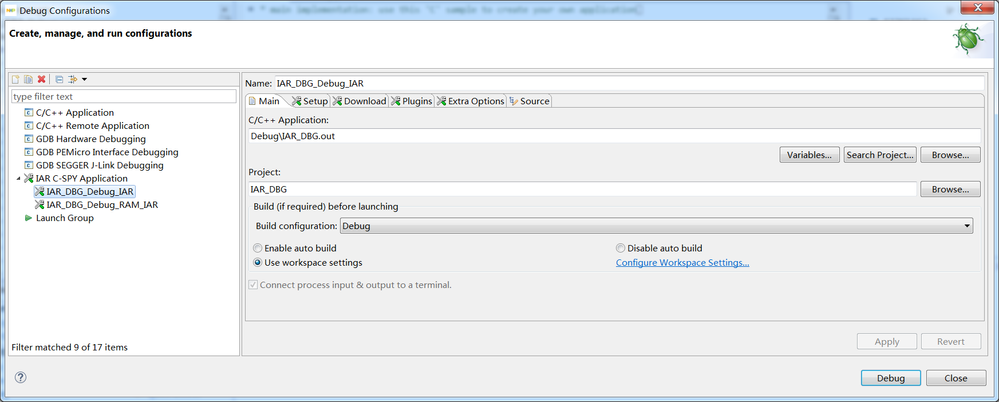Collapse the IAR C-SPY Application node
This screenshot has height=402, width=999.
[x=18, y=178]
